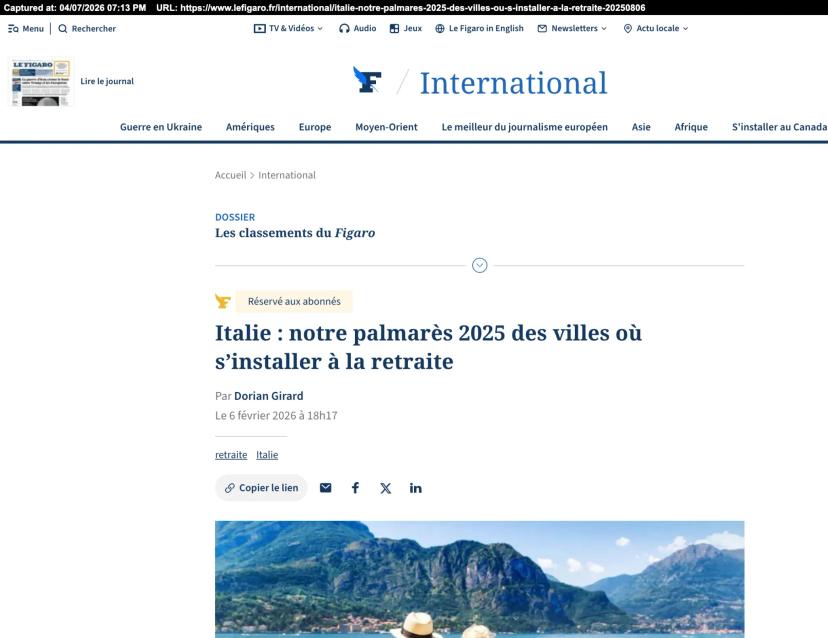Click the Réservé aux abonnés badge
This screenshot has width=828, height=638.
pos(294,301)
